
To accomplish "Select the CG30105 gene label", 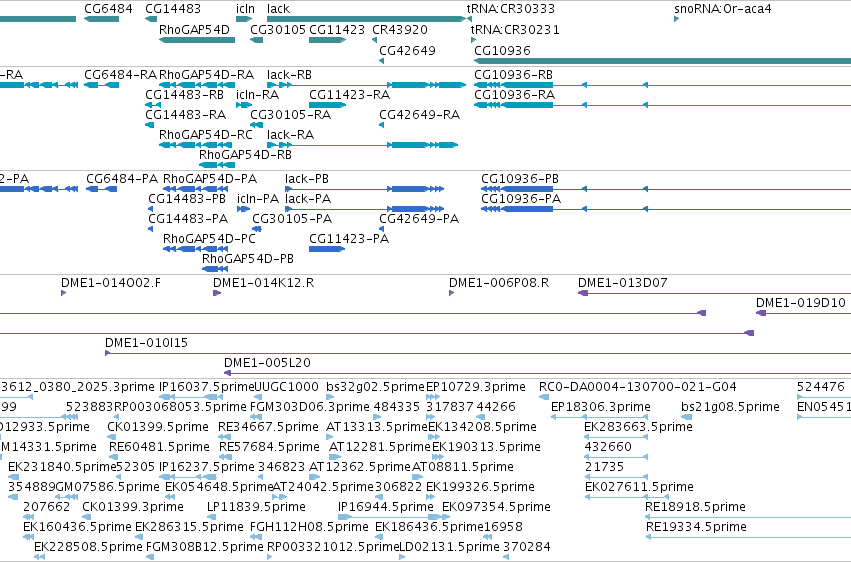I will coord(278,30).
